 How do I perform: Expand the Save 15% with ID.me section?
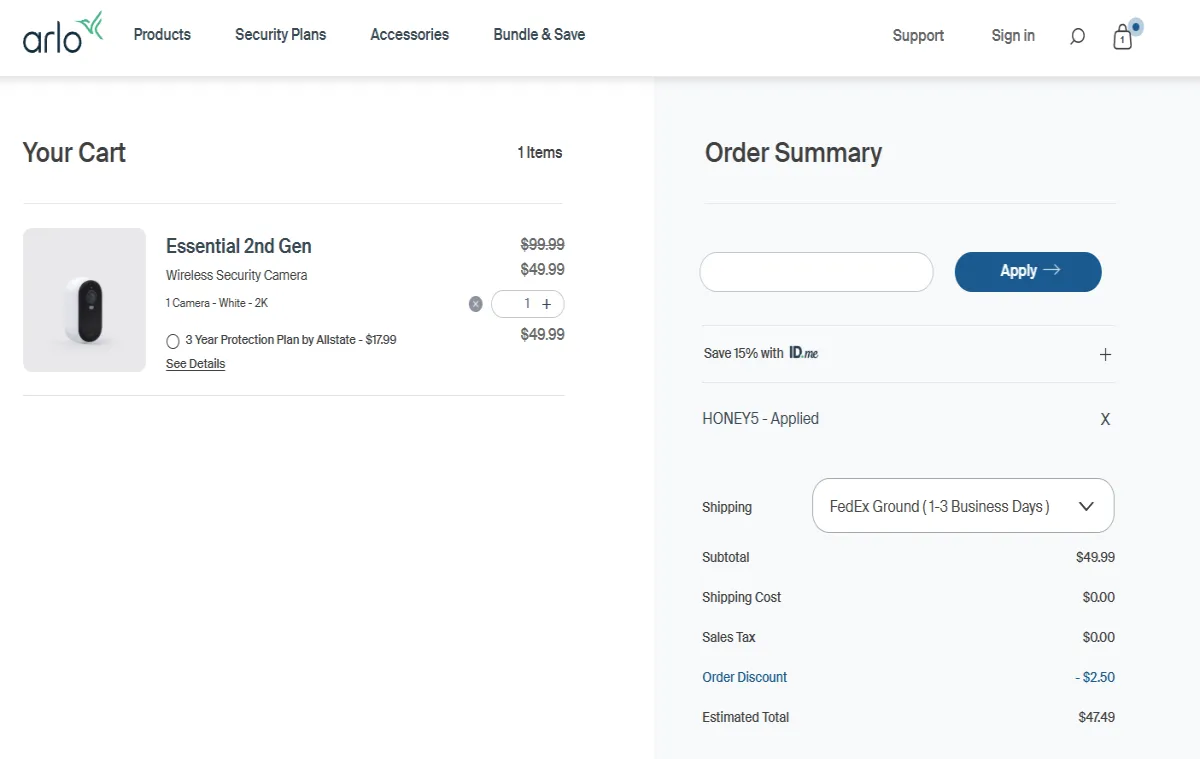point(1105,353)
